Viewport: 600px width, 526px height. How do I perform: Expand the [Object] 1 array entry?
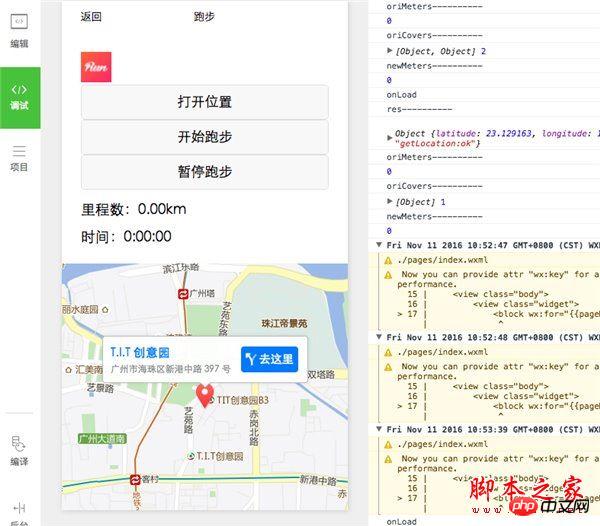(x=390, y=201)
